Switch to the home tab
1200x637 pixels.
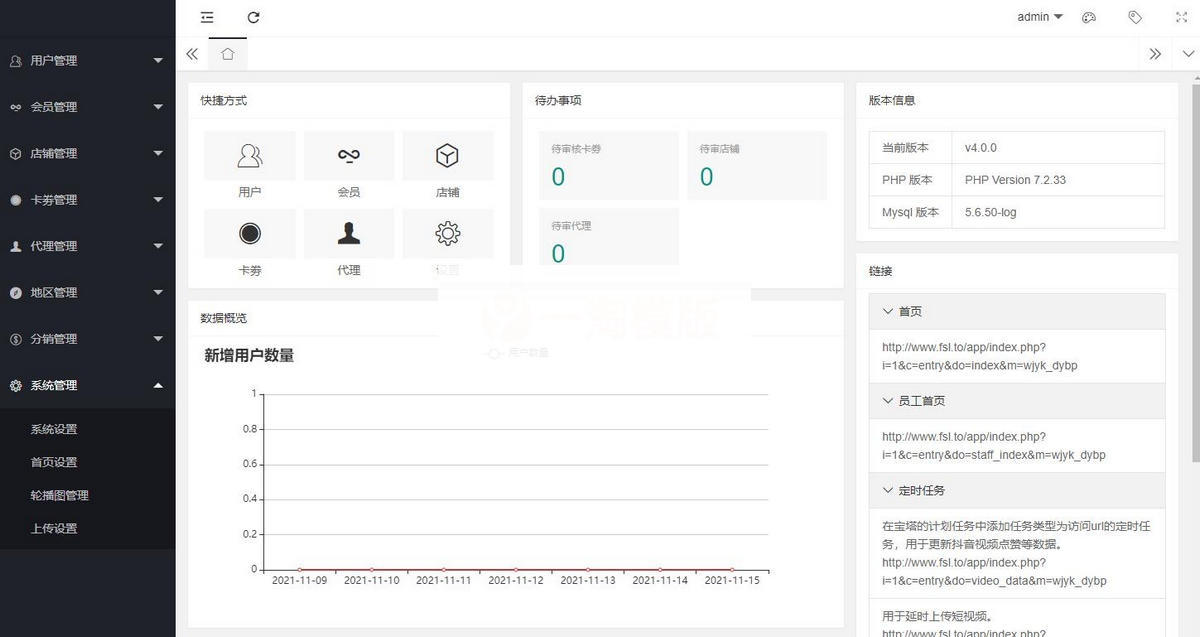[227, 54]
